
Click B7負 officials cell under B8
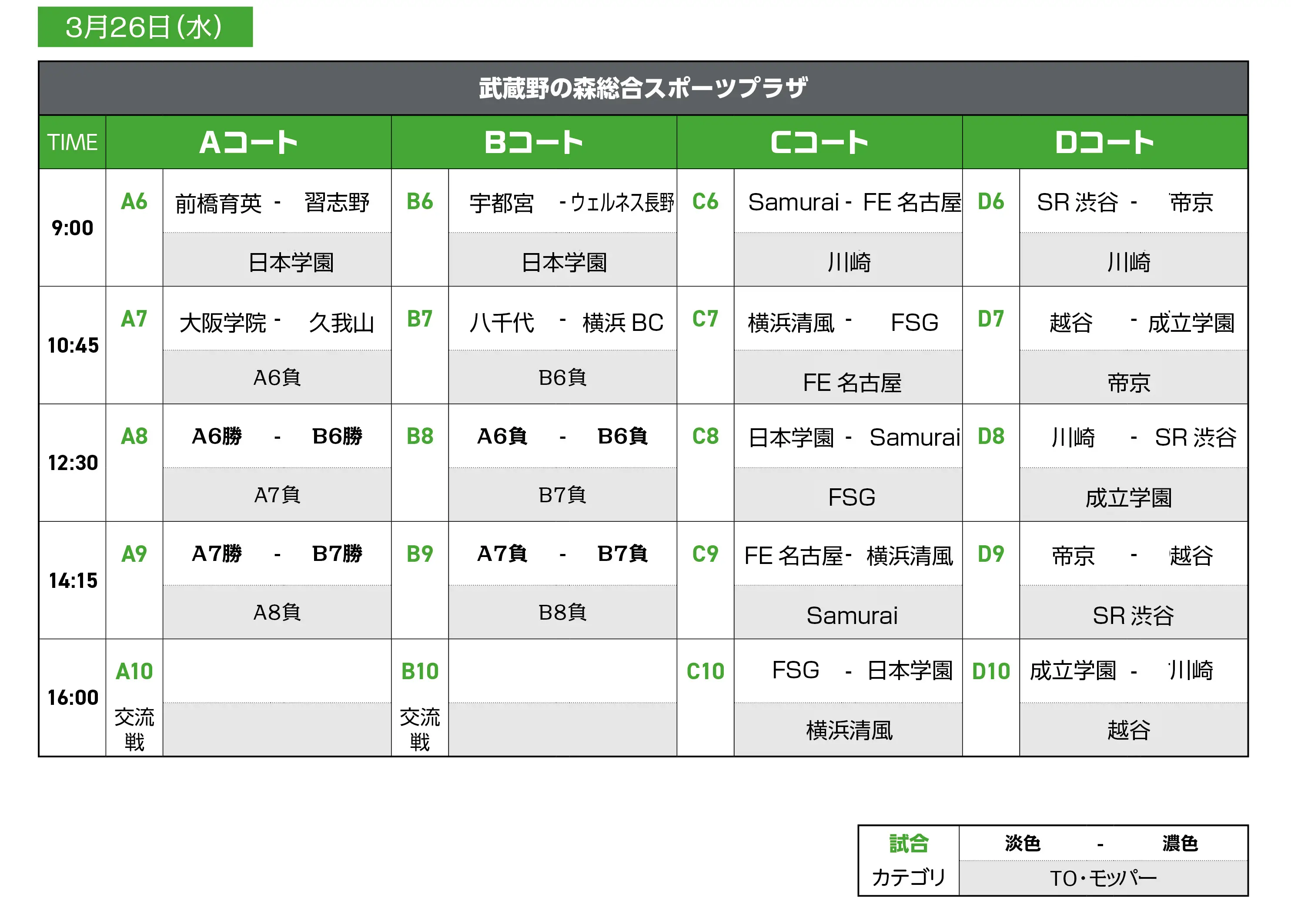pos(562,494)
